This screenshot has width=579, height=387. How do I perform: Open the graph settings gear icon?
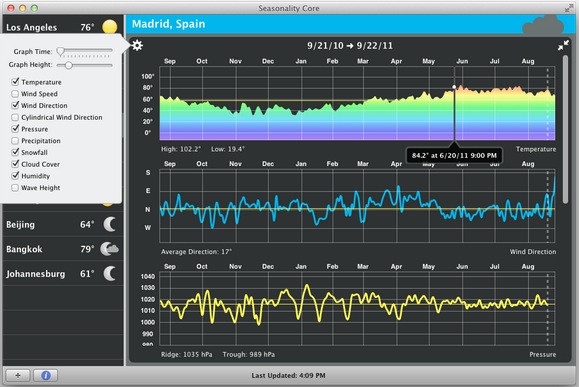(137, 45)
